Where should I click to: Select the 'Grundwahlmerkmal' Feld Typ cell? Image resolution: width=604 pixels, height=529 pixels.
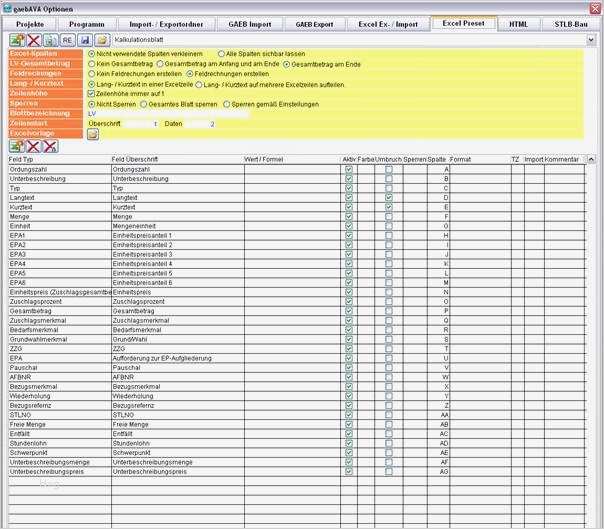[60, 339]
